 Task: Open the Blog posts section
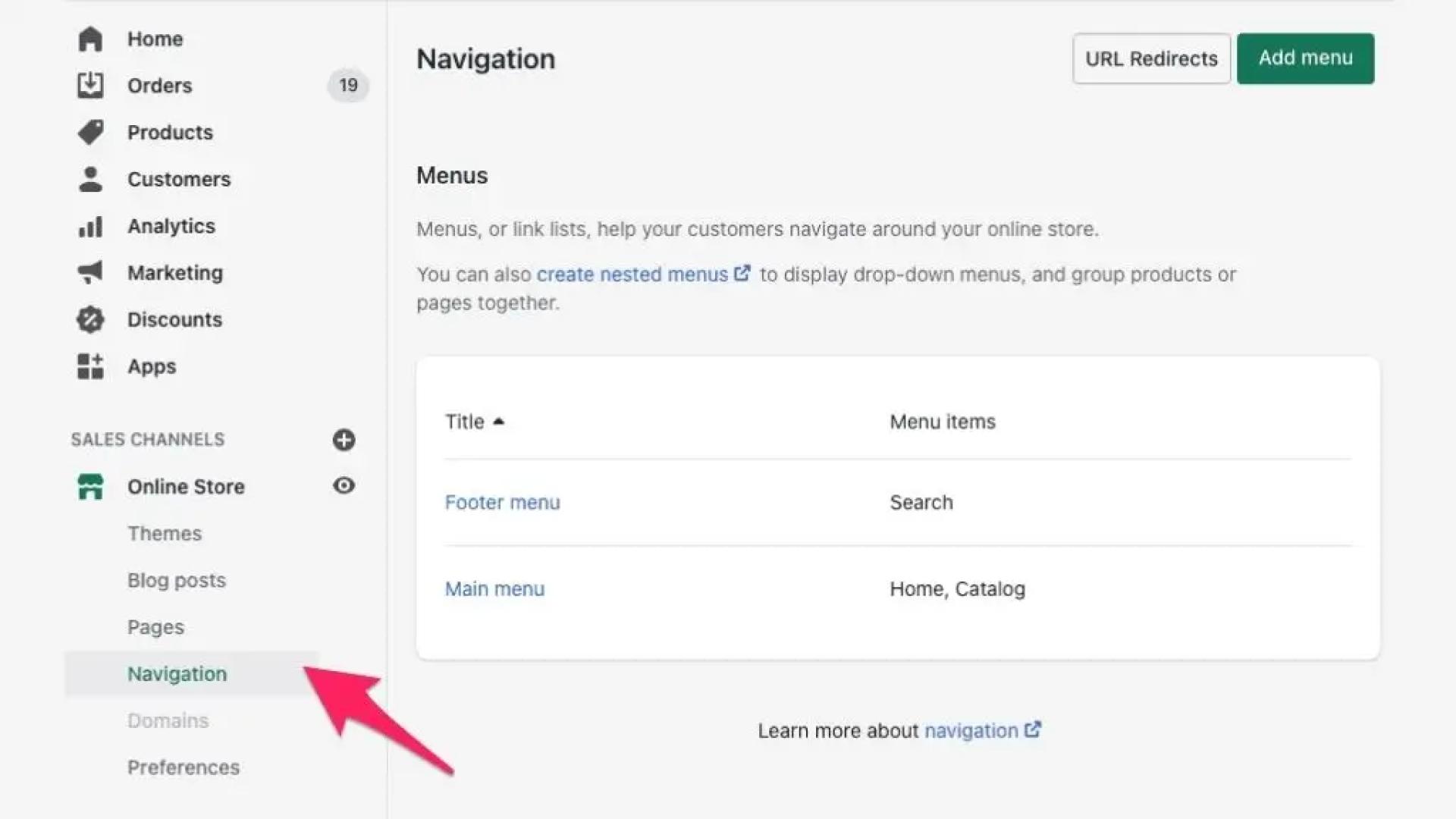(x=177, y=580)
